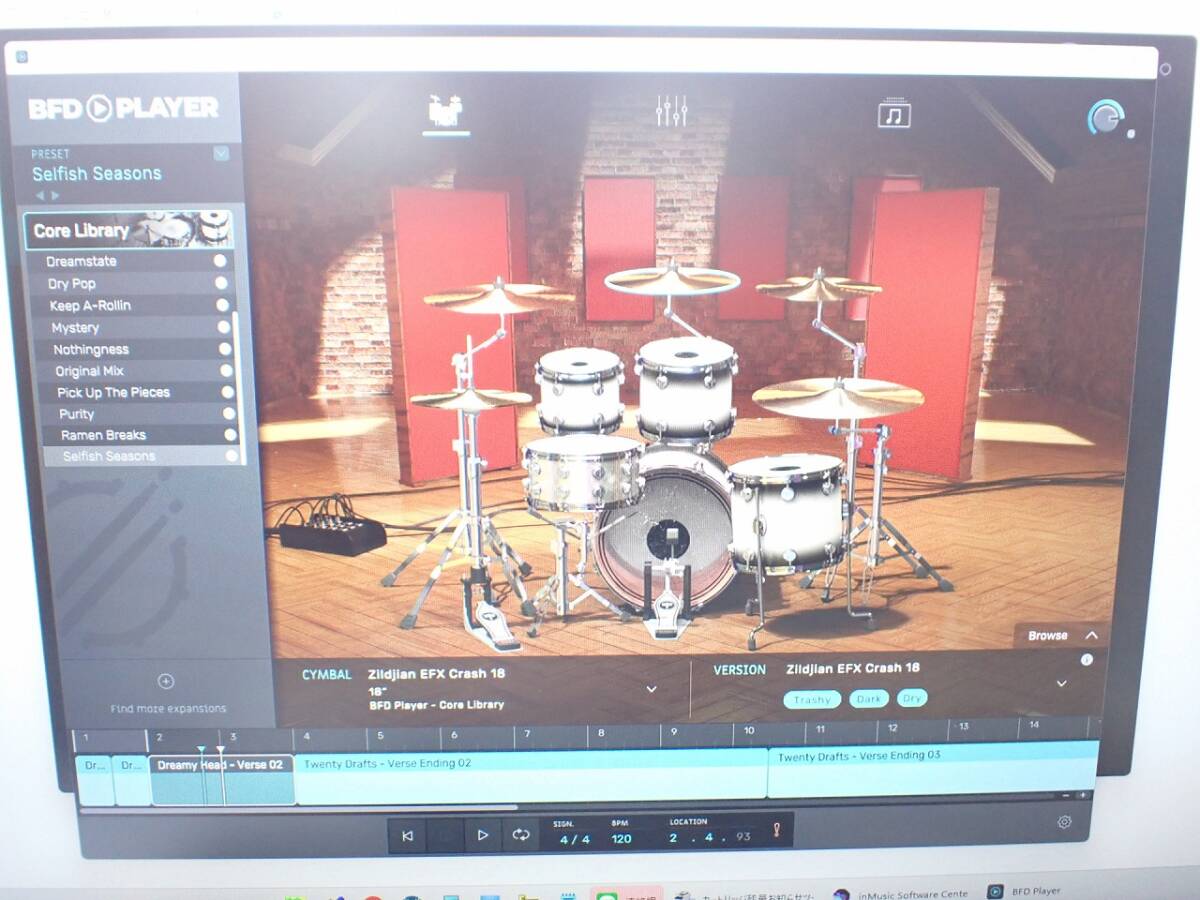Click the song location display
1200x900 pixels.
tap(710, 836)
